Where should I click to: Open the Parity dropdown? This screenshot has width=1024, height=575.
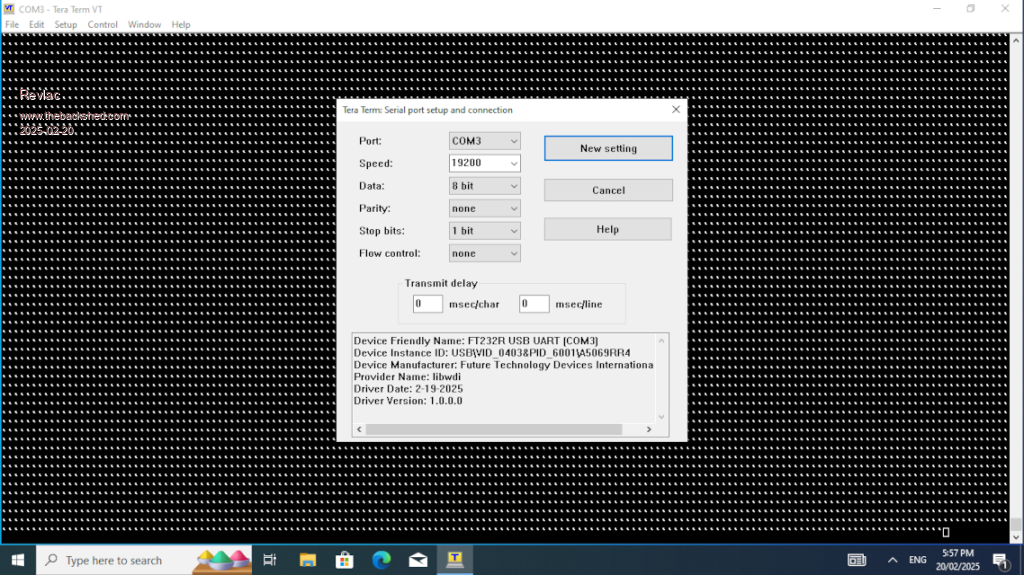[x=485, y=208]
